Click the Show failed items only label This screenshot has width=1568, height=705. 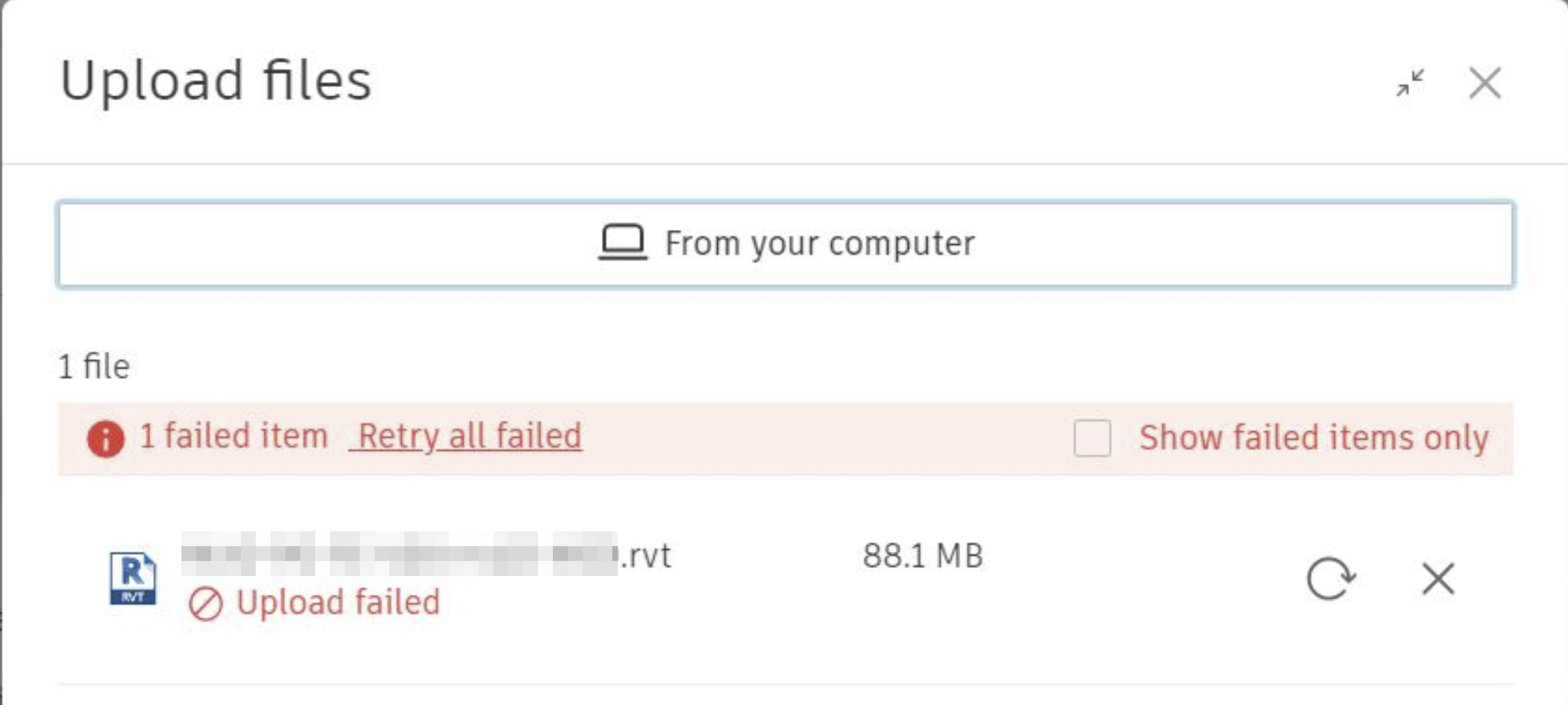pos(1313,437)
